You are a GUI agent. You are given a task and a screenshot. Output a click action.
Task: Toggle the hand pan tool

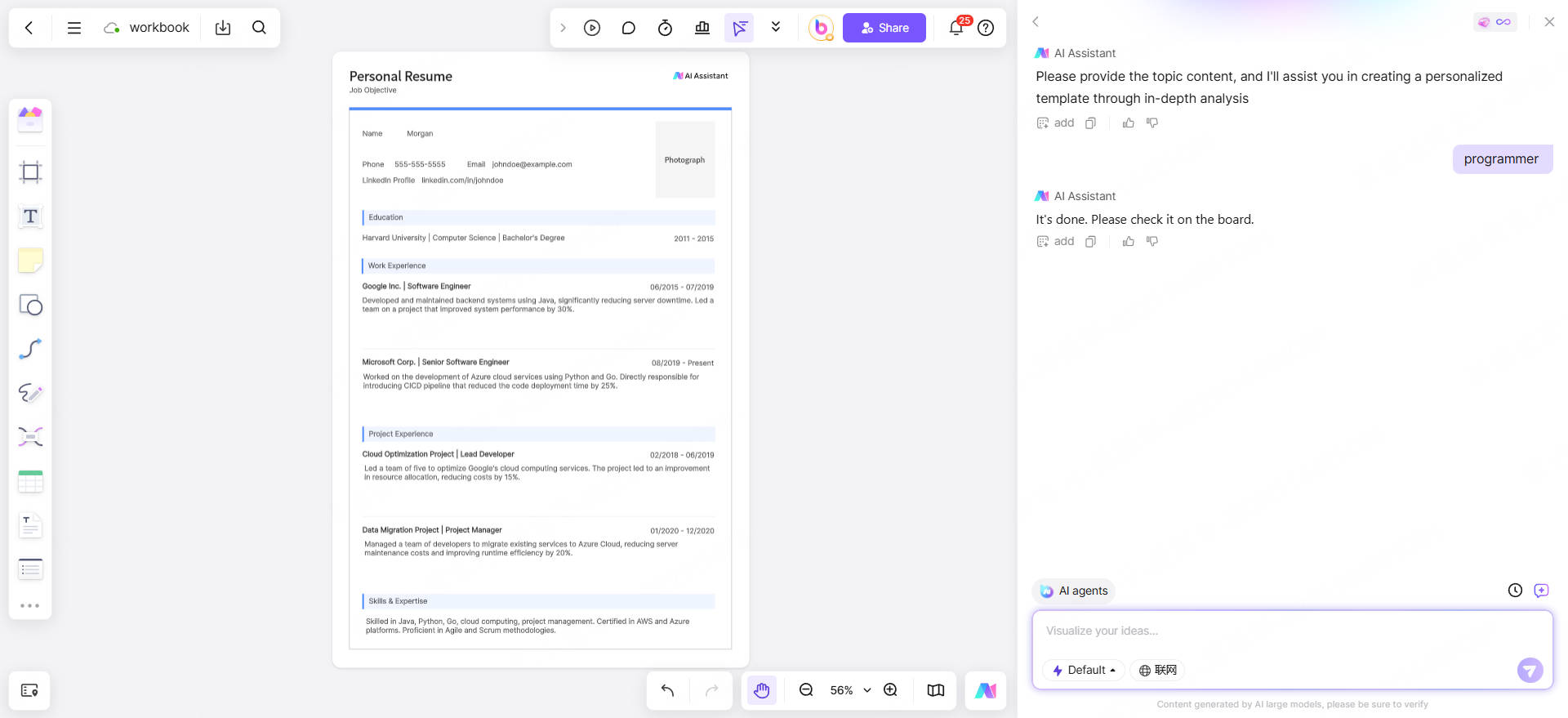click(761, 690)
